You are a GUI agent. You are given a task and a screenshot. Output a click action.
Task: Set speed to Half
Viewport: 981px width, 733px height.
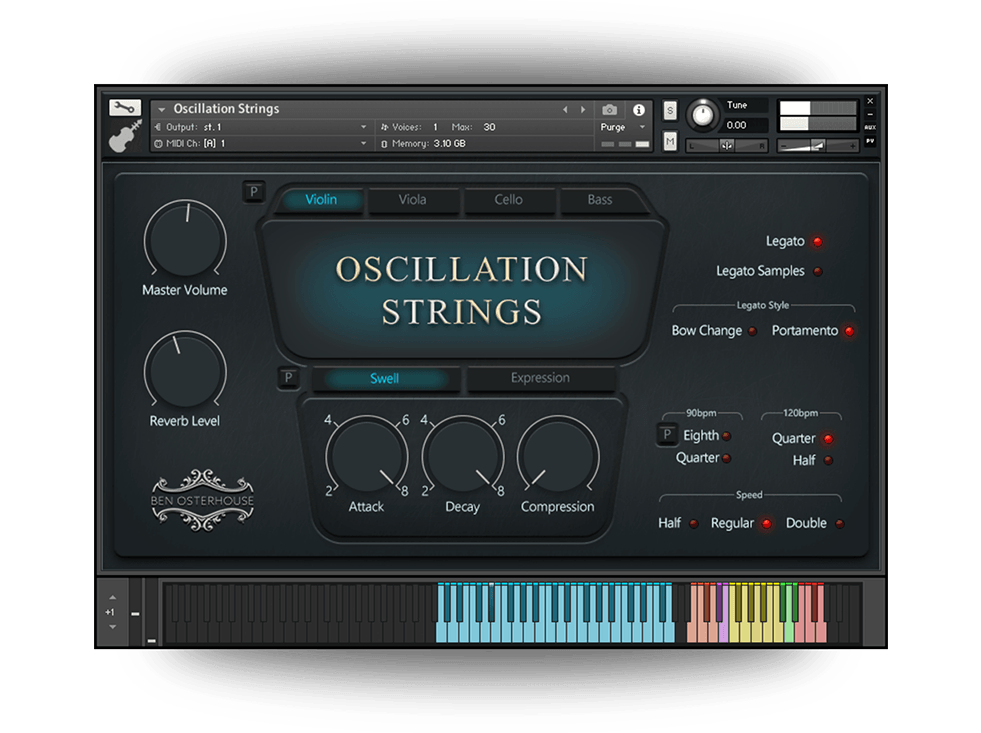[693, 524]
